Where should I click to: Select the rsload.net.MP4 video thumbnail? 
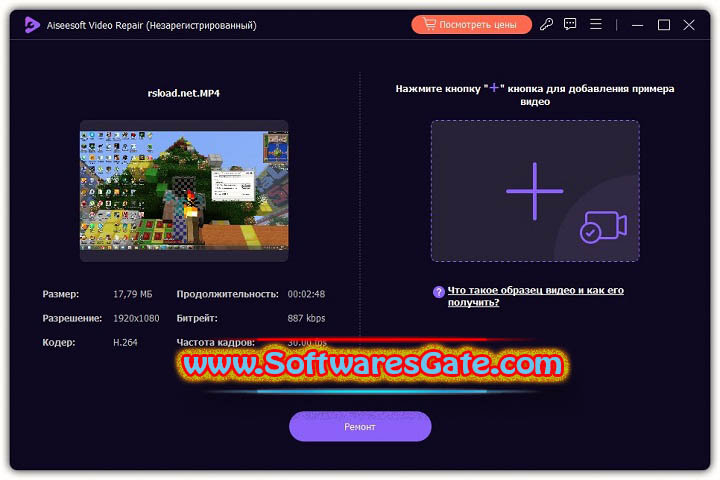[184, 191]
